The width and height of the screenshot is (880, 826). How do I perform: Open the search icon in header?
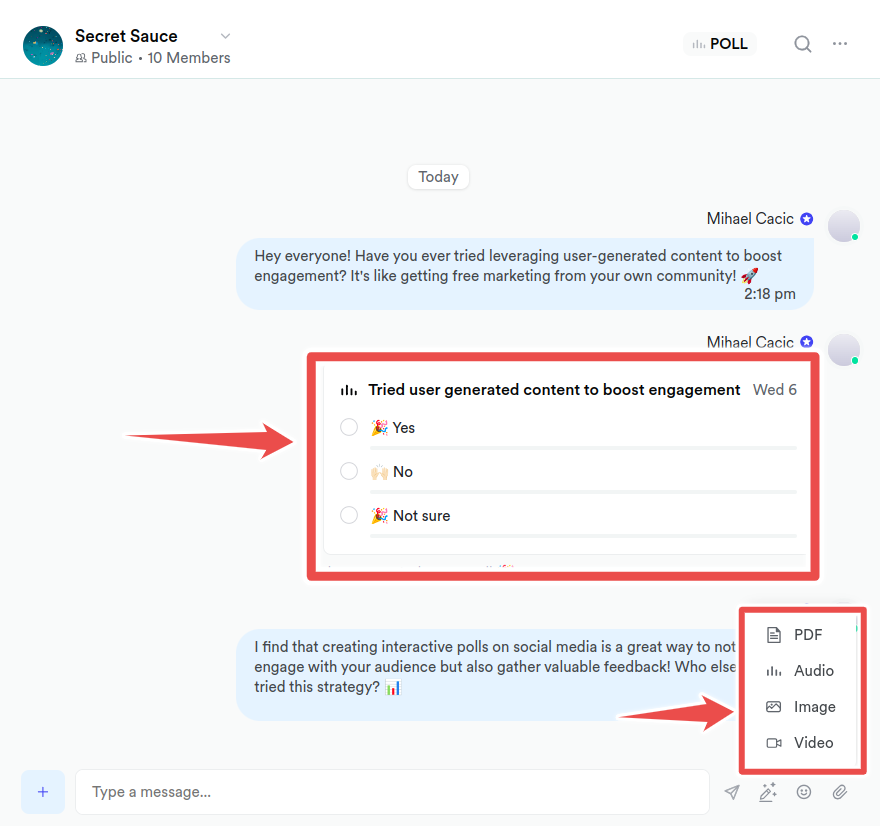coord(803,44)
